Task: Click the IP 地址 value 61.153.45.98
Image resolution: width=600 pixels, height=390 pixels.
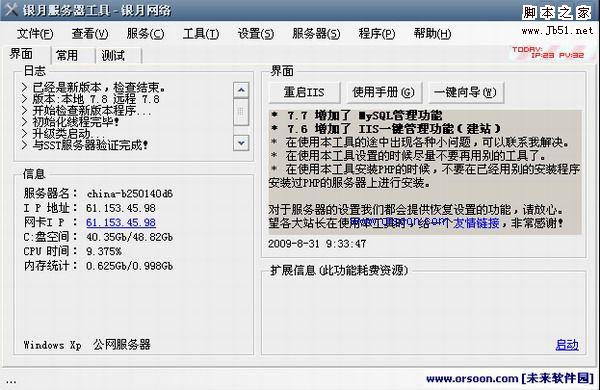Action: (x=121, y=208)
